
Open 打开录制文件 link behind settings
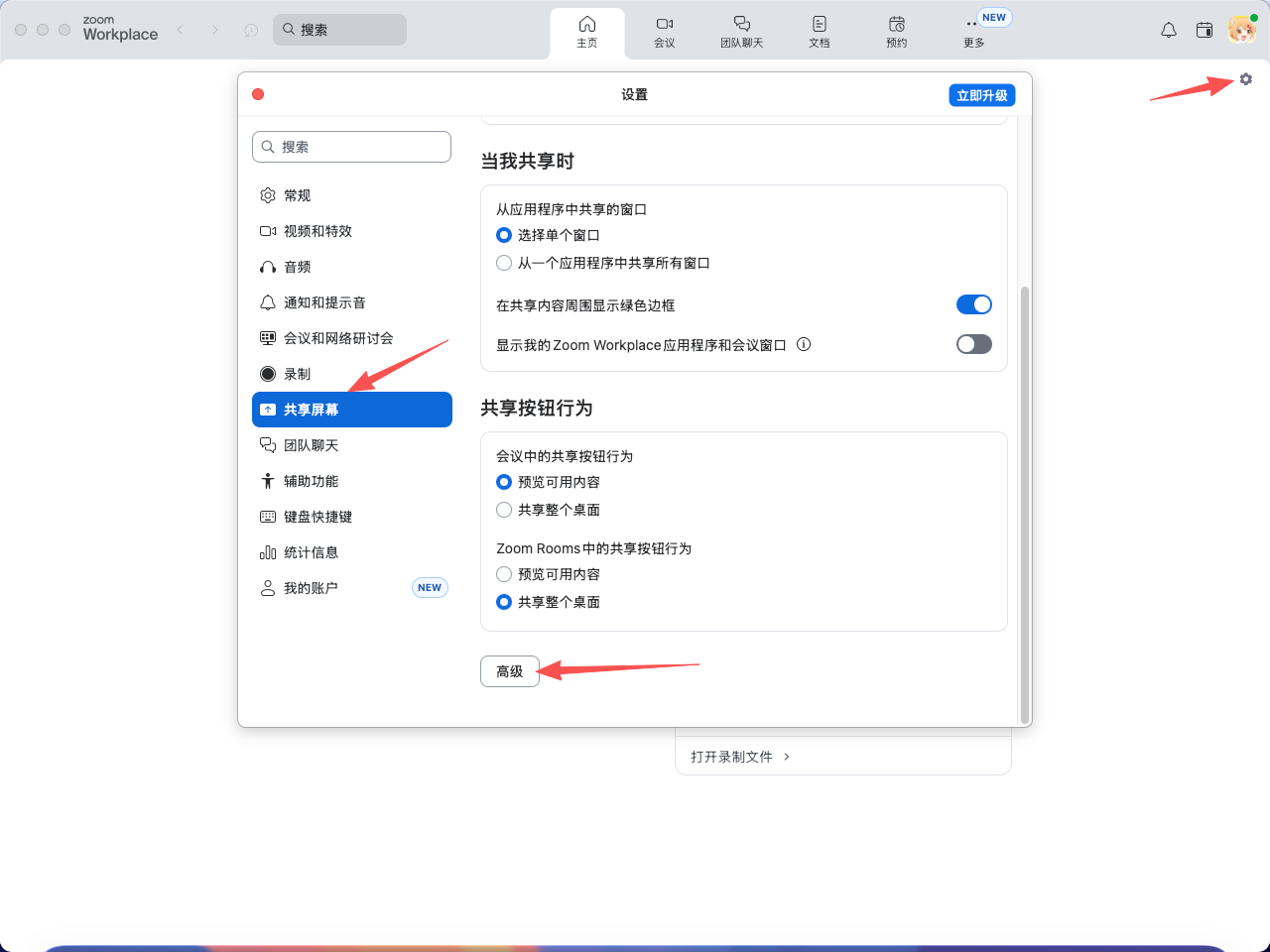click(740, 757)
